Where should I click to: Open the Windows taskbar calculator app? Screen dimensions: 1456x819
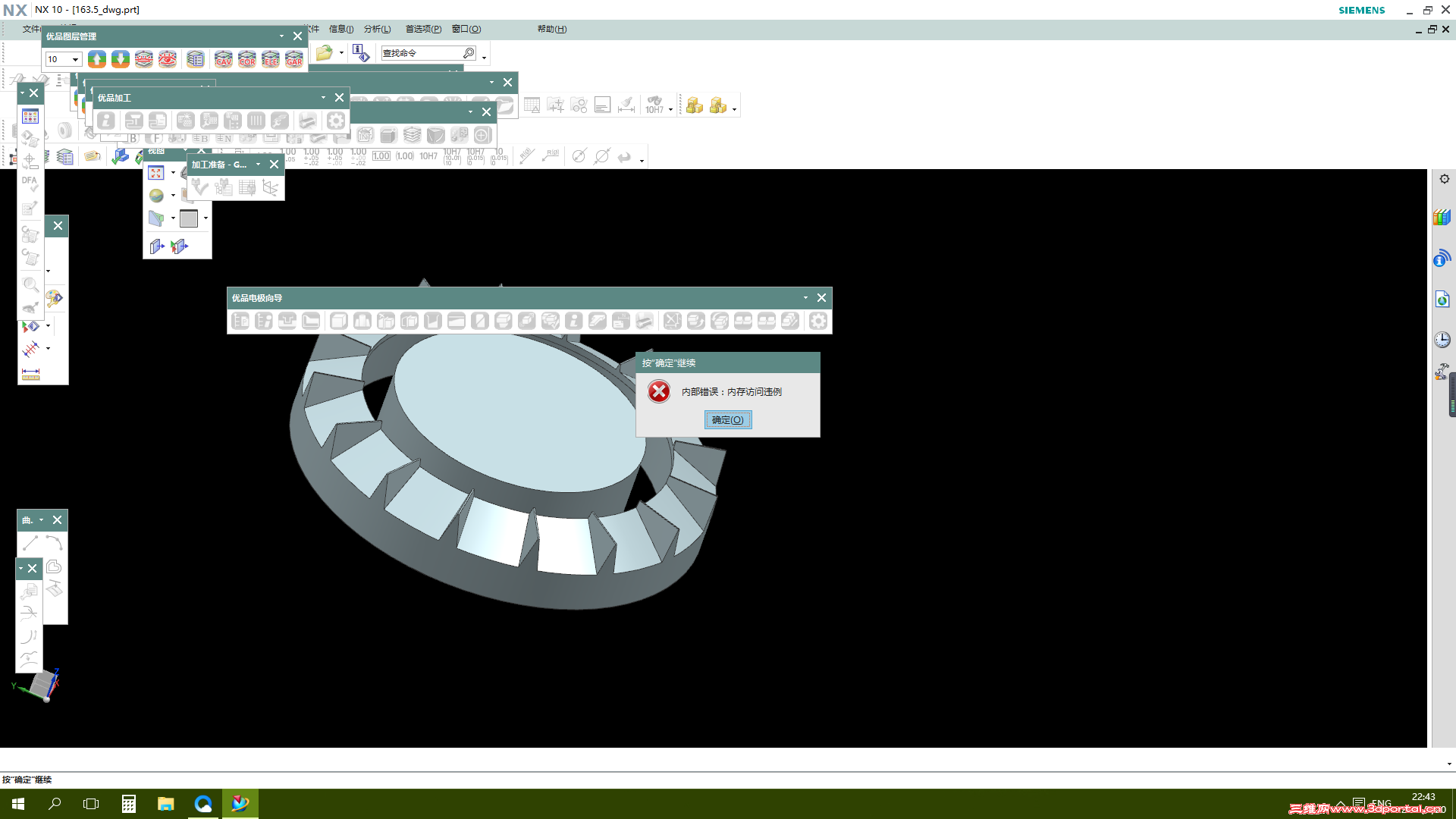coord(129,804)
